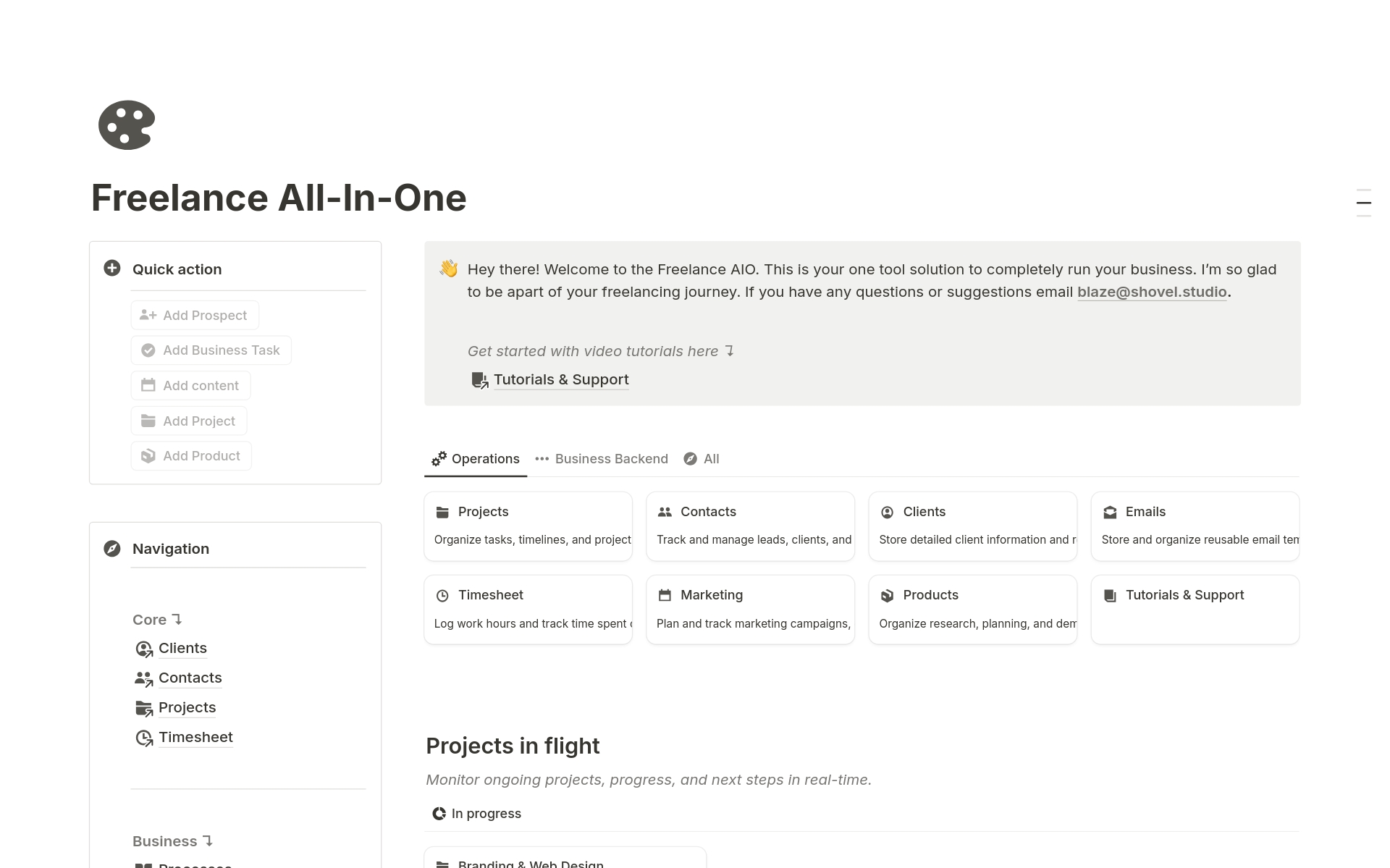Open Clients page link in Navigation

(x=182, y=649)
